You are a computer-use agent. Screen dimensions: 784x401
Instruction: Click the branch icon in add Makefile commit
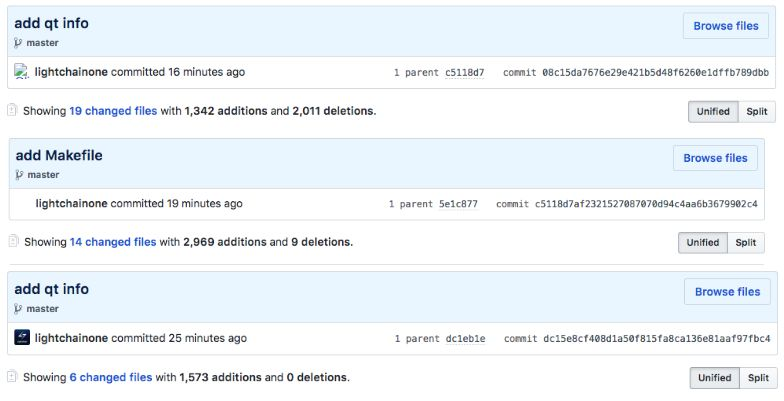click(x=19, y=175)
